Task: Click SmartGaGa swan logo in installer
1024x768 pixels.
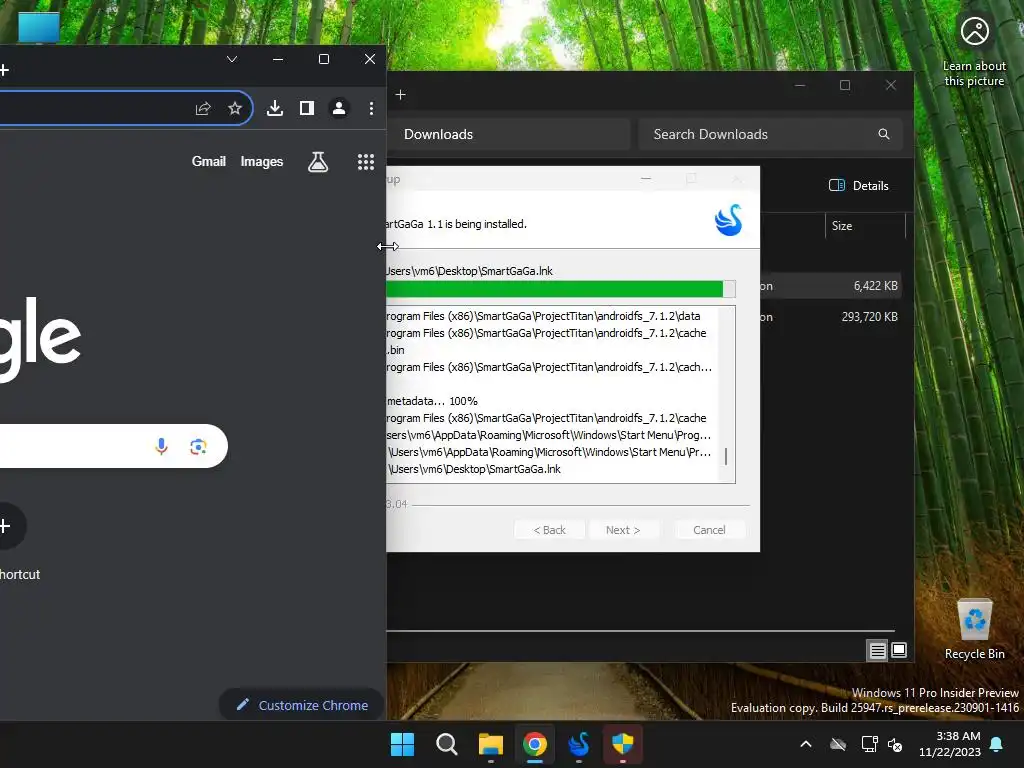Action: tap(728, 220)
